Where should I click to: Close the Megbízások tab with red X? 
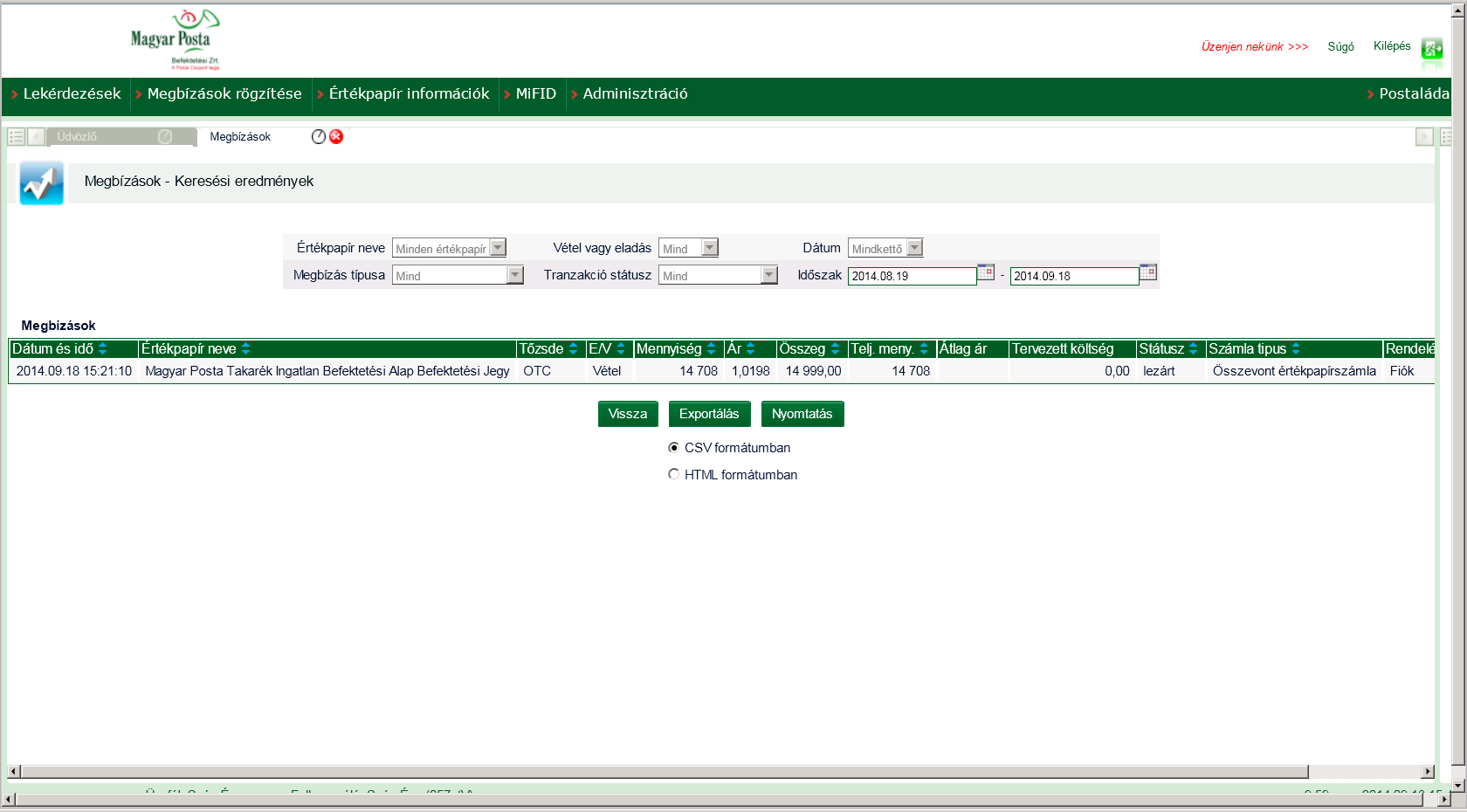pyautogui.click(x=336, y=136)
